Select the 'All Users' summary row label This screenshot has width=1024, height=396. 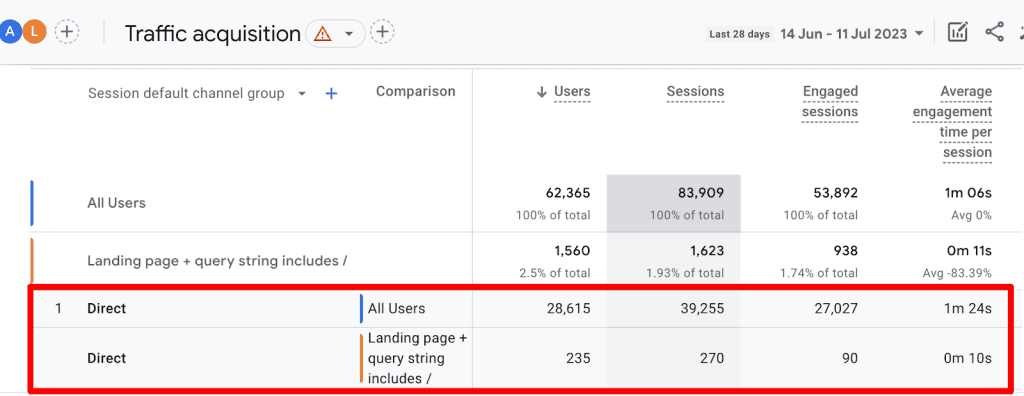pos(116,203)
